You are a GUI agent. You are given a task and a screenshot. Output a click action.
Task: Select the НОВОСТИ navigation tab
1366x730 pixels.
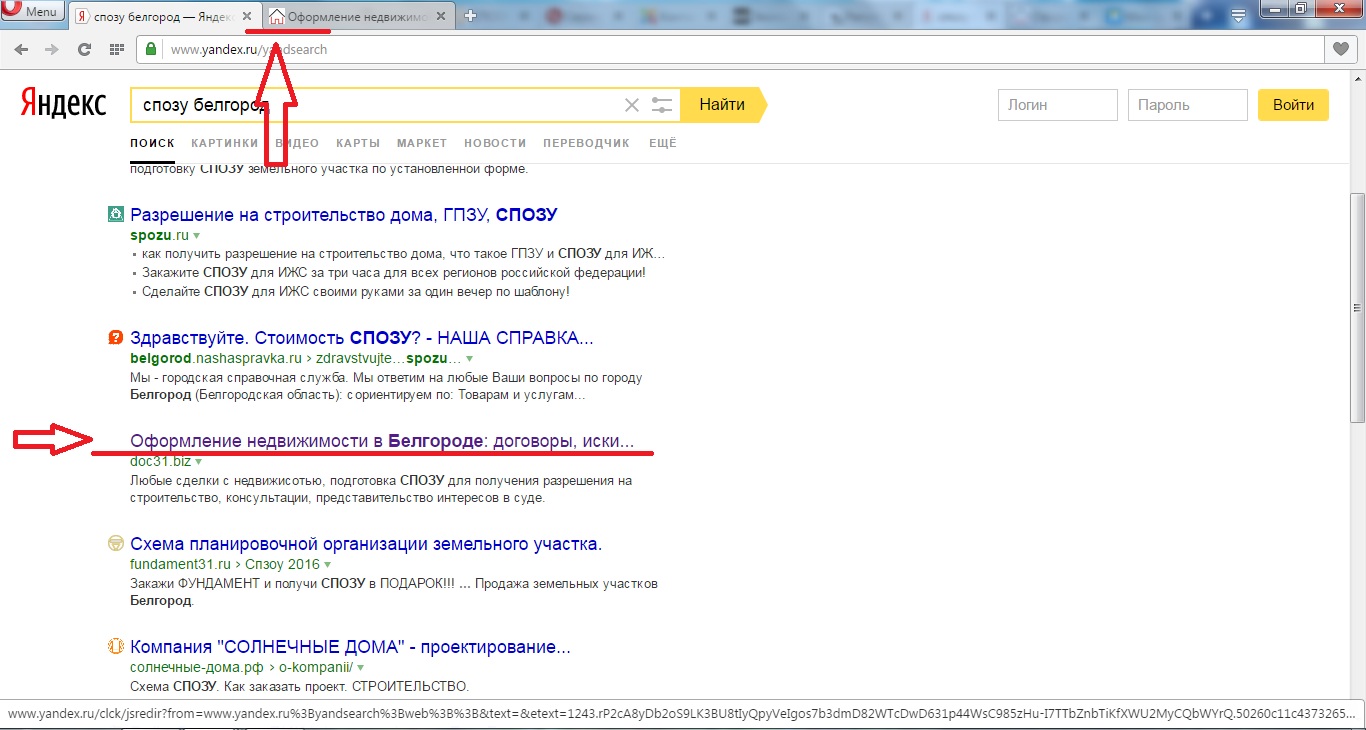[495, 143]
